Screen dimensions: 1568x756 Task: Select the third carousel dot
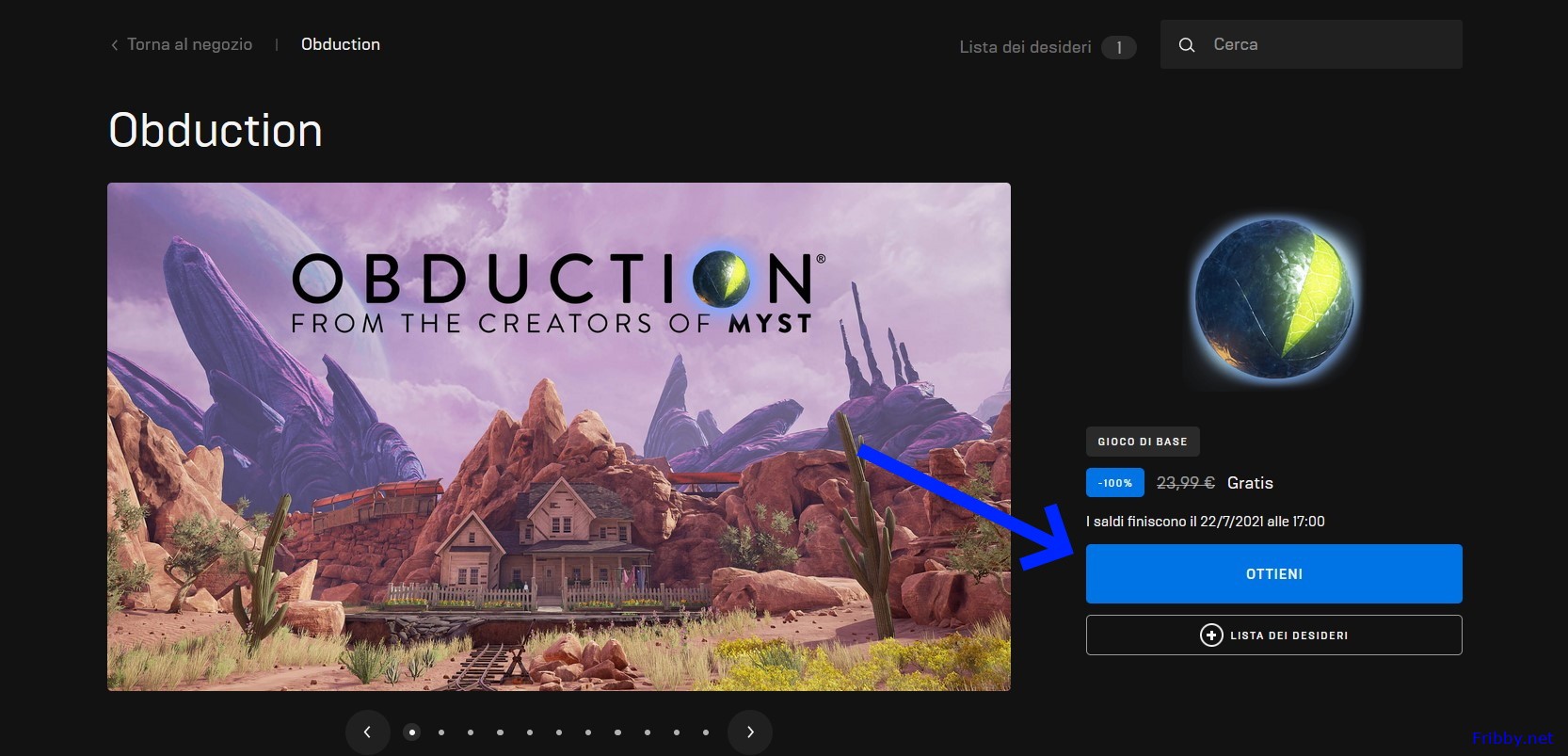click(x=471, y=732)
